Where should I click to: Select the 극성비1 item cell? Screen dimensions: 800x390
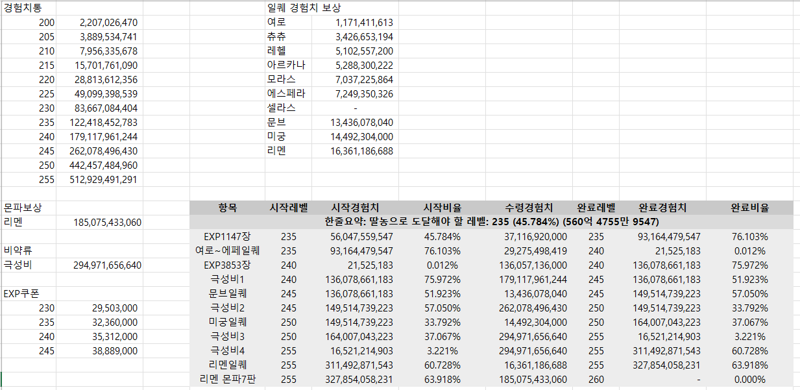click(227, 279)
